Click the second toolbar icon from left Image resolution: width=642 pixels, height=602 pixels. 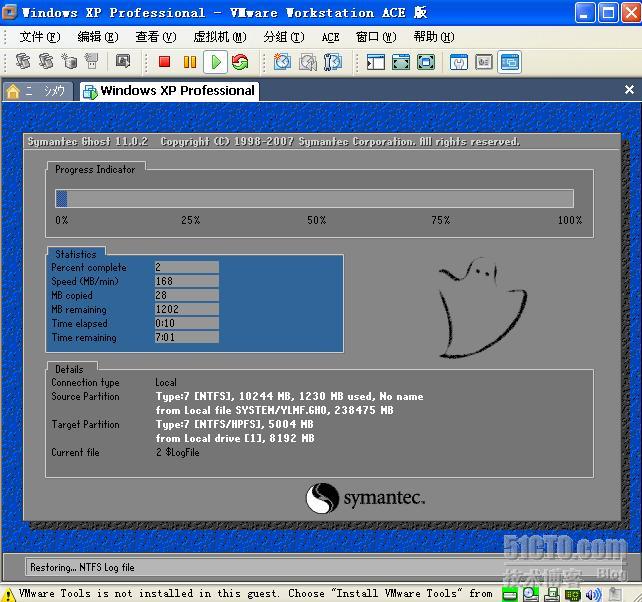coord(46,61)
